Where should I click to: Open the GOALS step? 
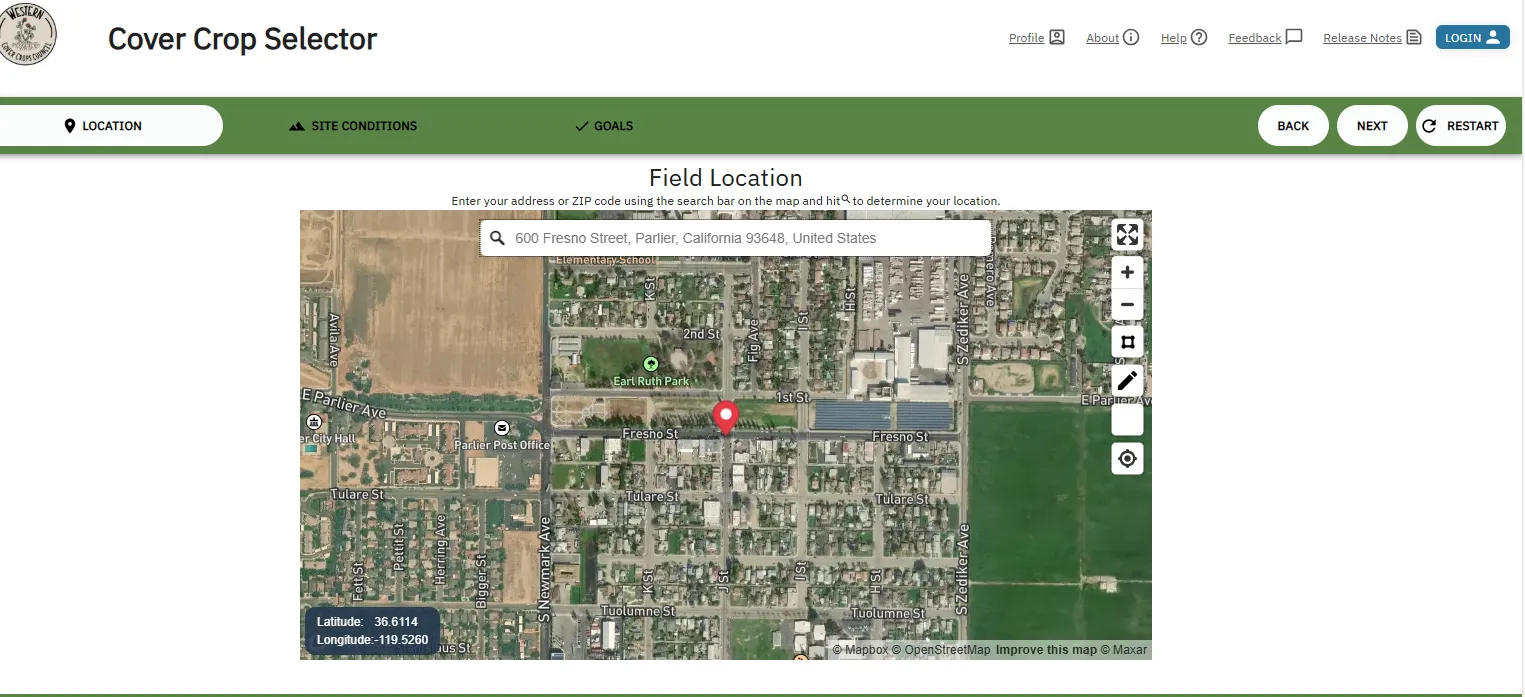click(x=604, y=125)
